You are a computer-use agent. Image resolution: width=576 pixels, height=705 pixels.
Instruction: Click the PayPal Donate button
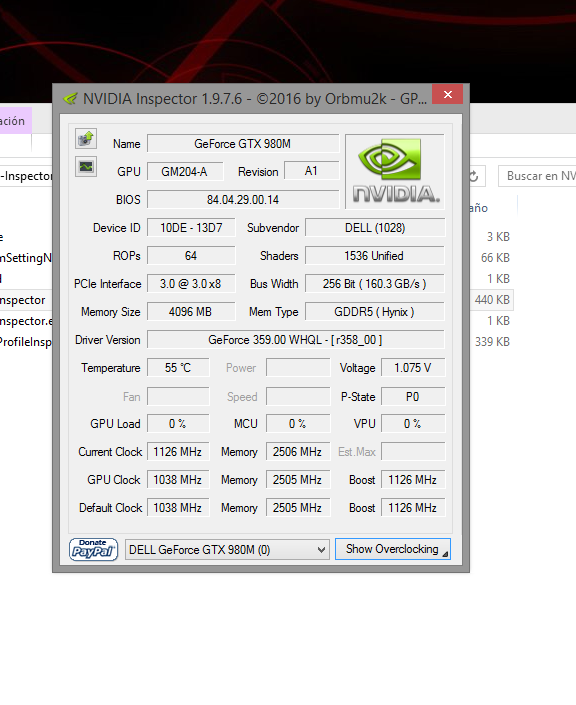94,549
